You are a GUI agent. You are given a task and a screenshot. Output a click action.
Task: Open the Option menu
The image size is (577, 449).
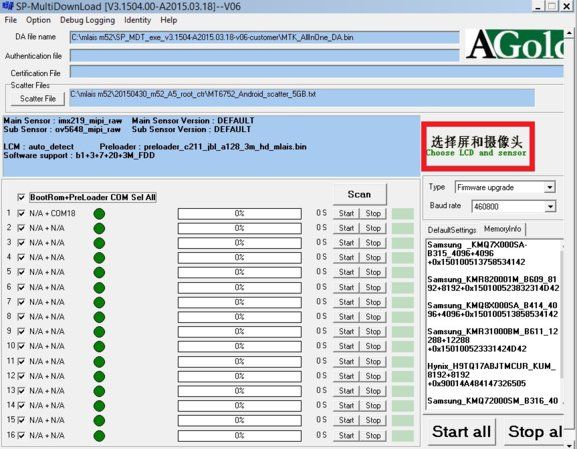38,20
